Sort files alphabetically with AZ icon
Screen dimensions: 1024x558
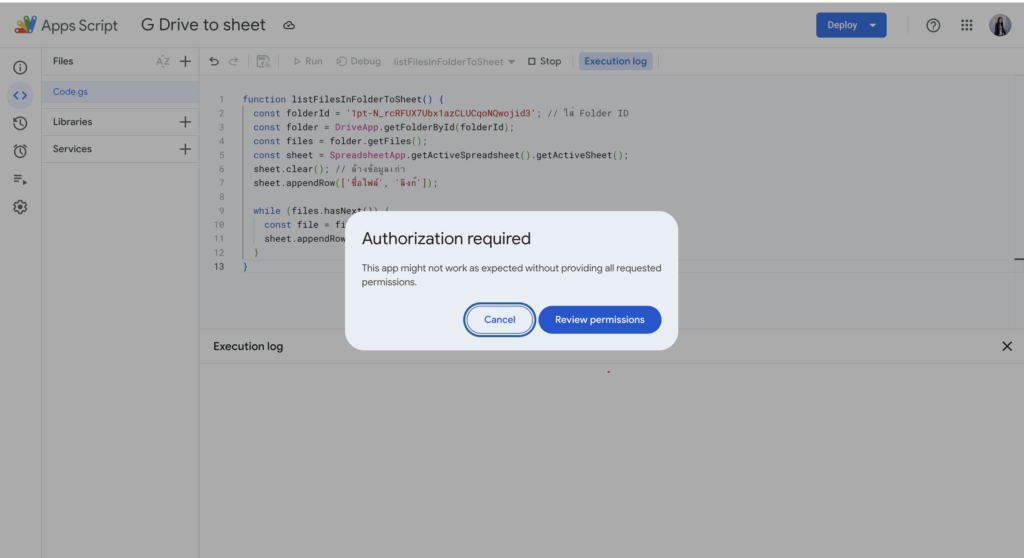(x=163, y=61)
